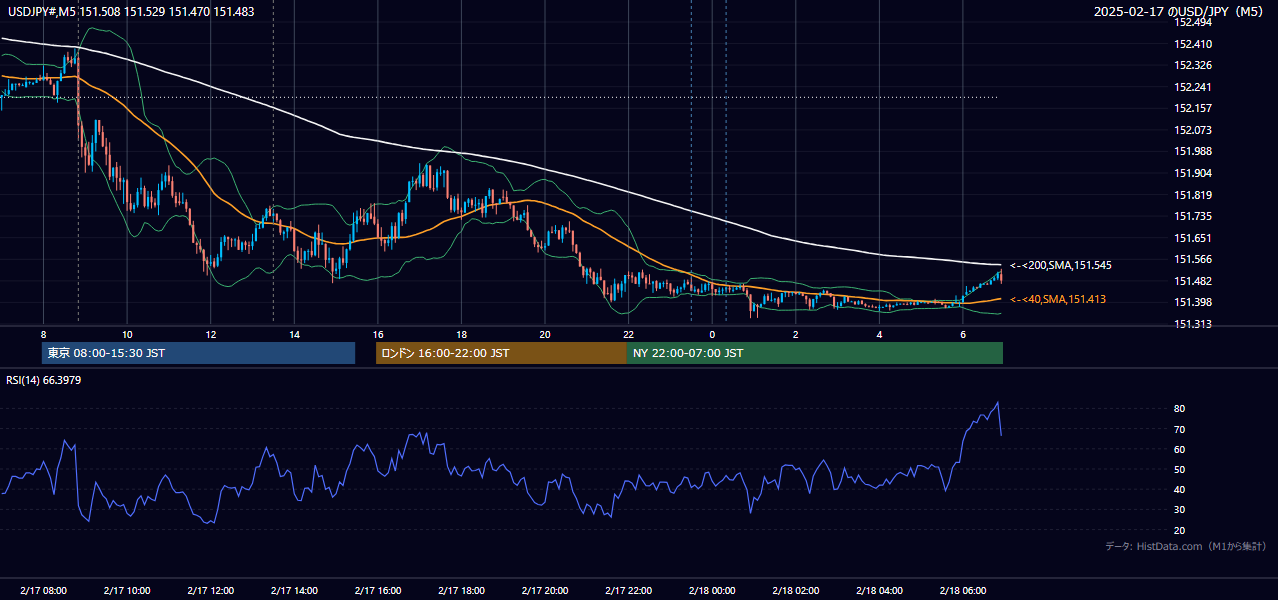This screenshot has height=600, width=1278.
Task: Click the 2/17 14:00 time label
Action: [x=294, y=591]
